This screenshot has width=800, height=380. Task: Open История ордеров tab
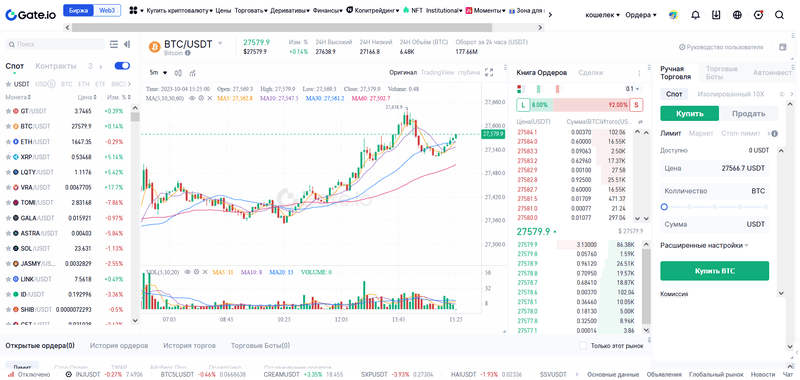point(119,345)
